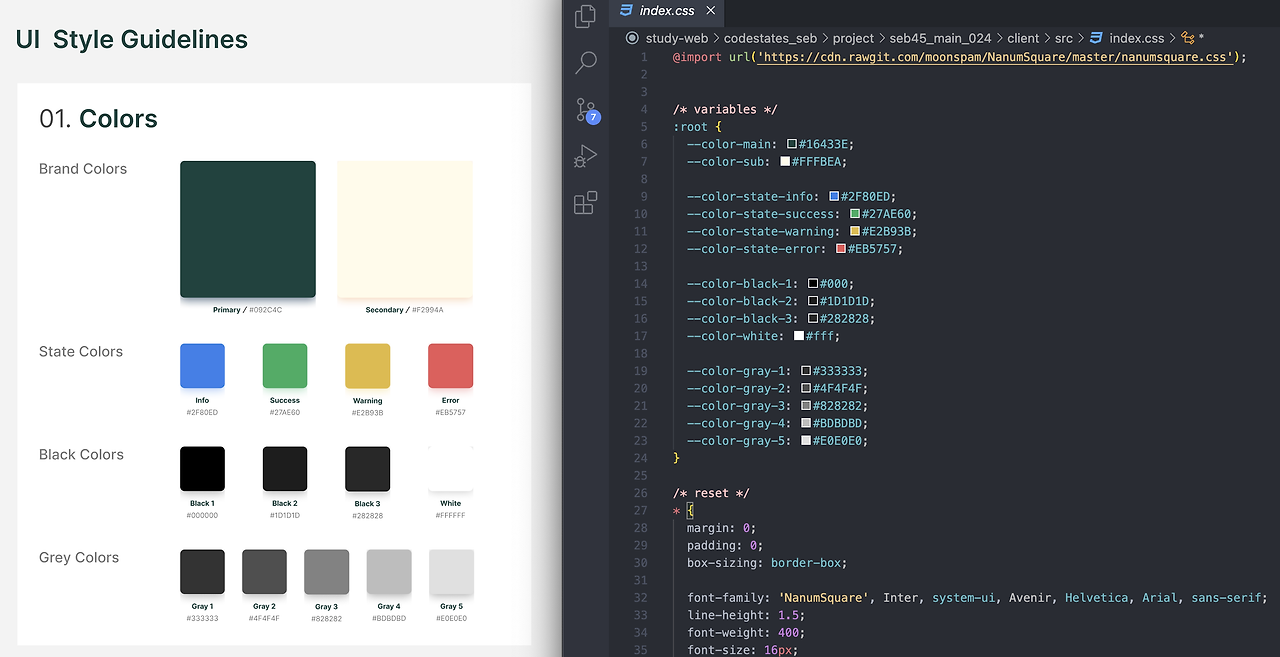Click the Grey Colors row label
Image resolution: width=1280 pixels, height=657 pixels.
[79, 558]
